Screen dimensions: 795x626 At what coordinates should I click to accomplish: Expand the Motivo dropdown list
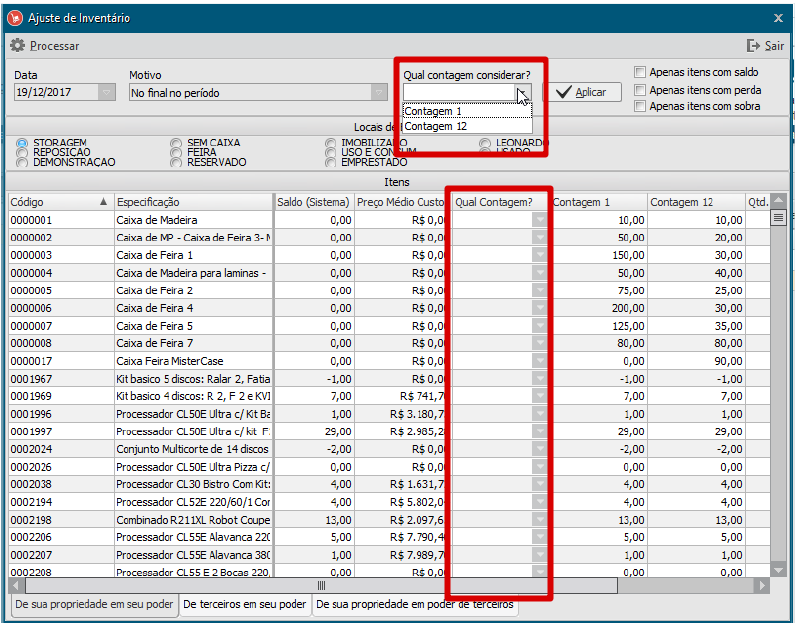point(379,93)
